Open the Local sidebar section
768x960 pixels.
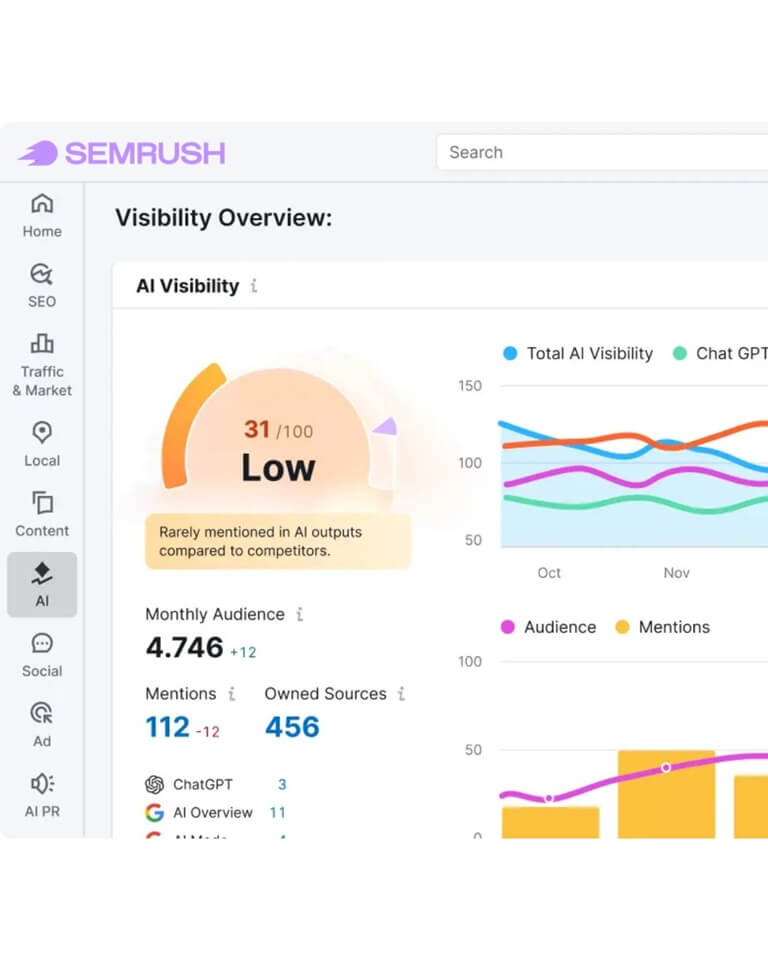(42, 444)
